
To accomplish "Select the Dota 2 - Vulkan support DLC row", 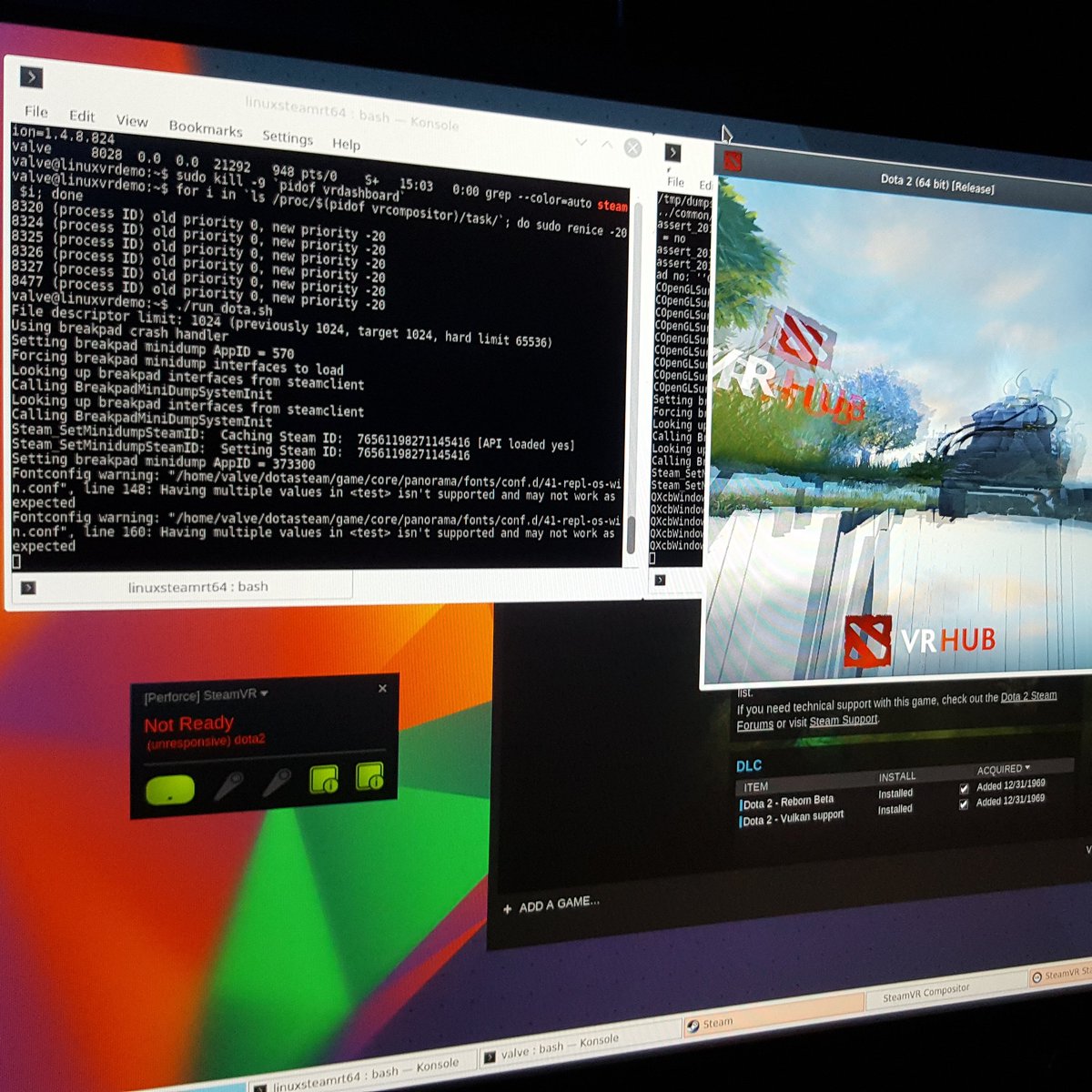I will [x=892, y=812].
